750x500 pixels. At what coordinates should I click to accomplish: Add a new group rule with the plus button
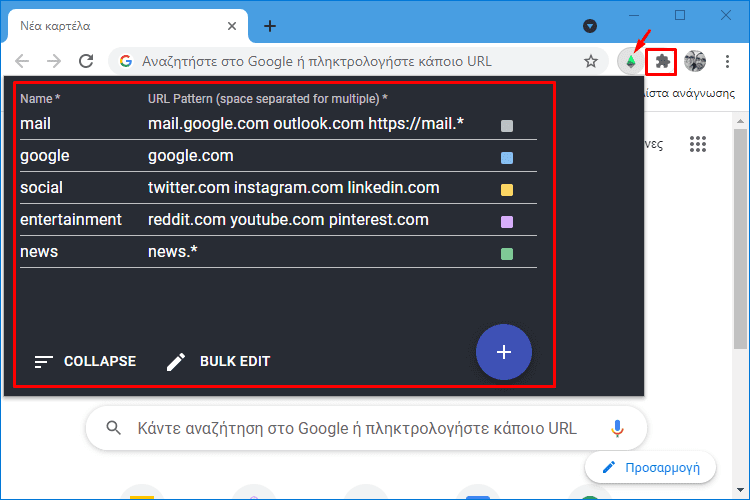pos(504,352)
